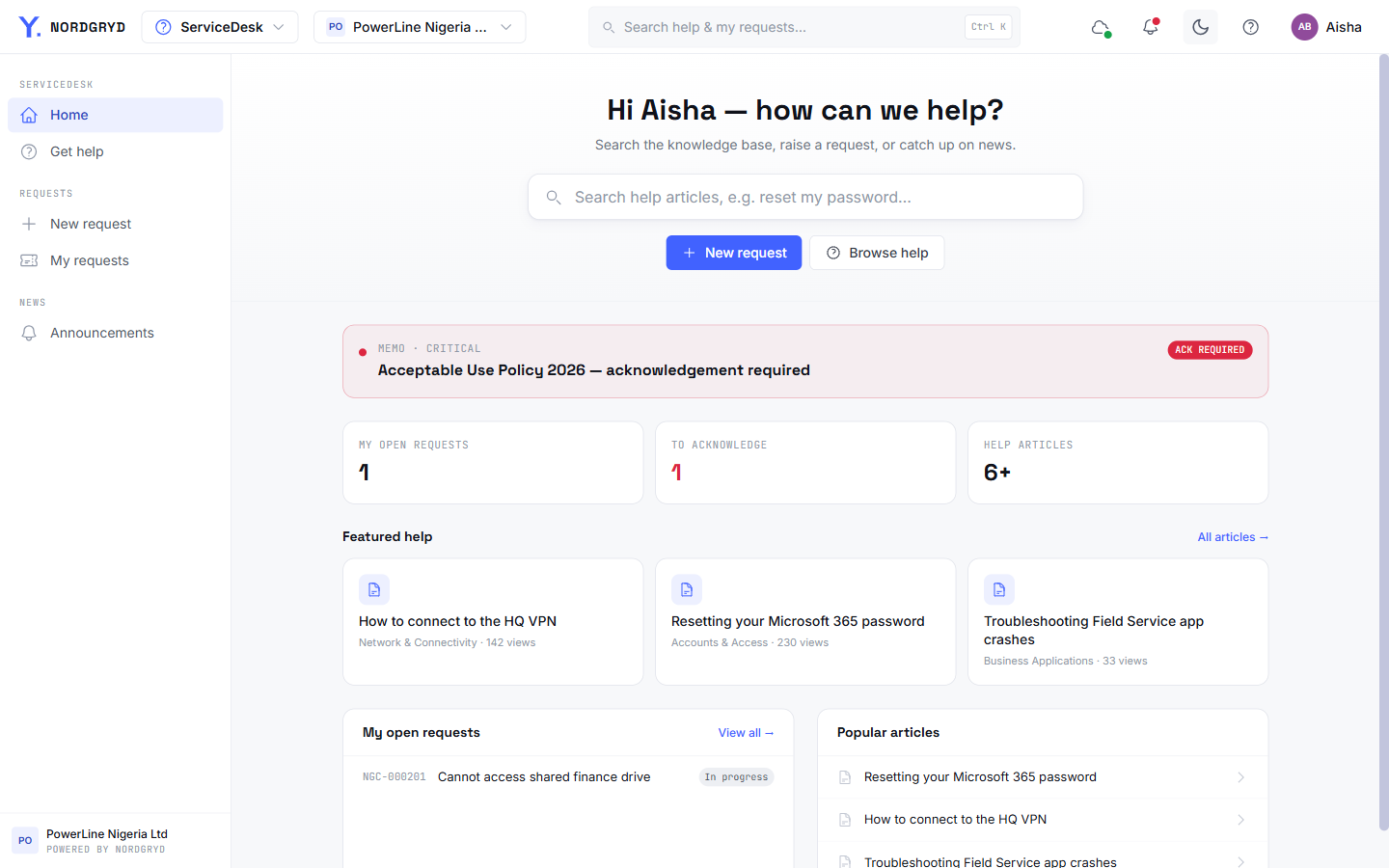Focus the top search help & requests field
This screenshot has height=868, width=1389.
(804, 27)
